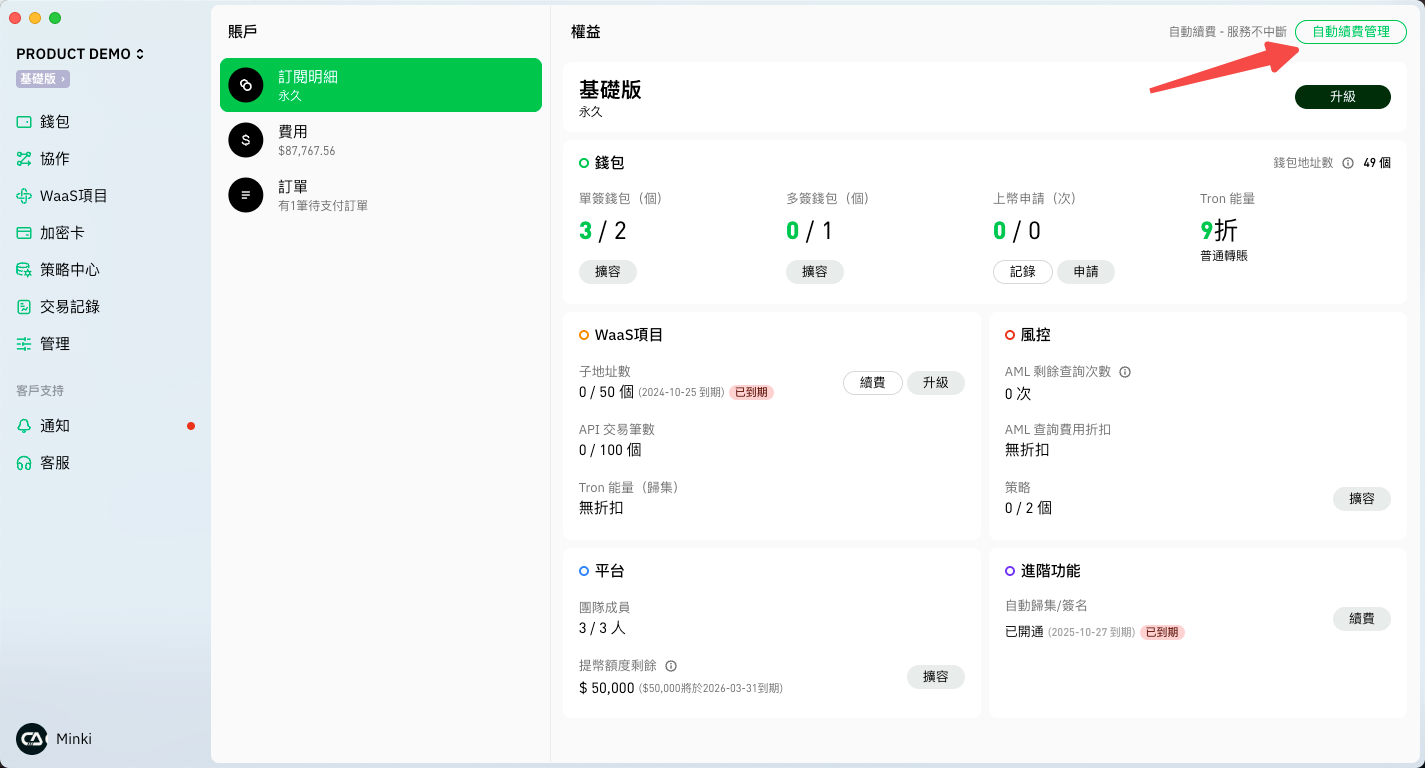Open 策略中心 icon in sidebar
Image resolution: width=1425 pixels, height=768 pixels.
click(x=24, y=270)
